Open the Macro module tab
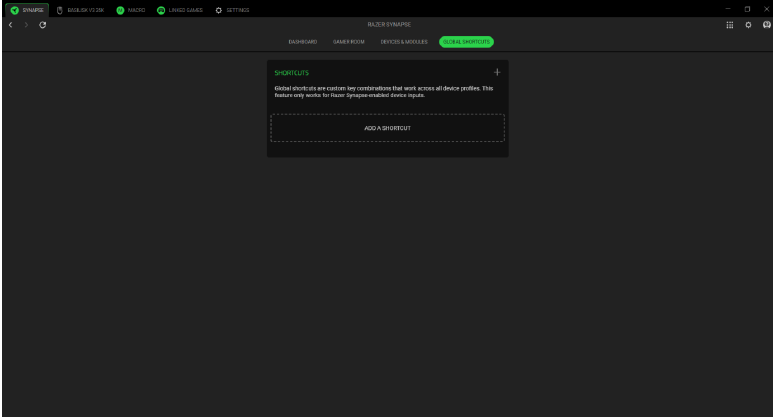 click(x=131, y=10)
